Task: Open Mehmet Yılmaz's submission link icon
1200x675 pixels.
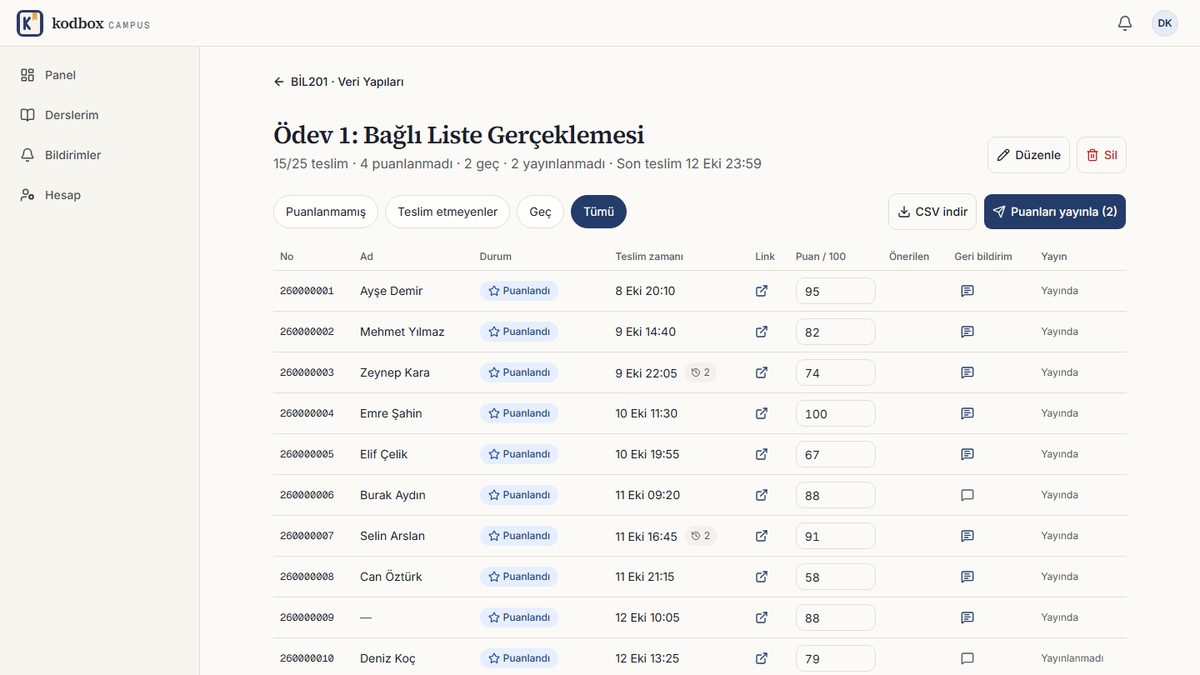Action: 762,332
